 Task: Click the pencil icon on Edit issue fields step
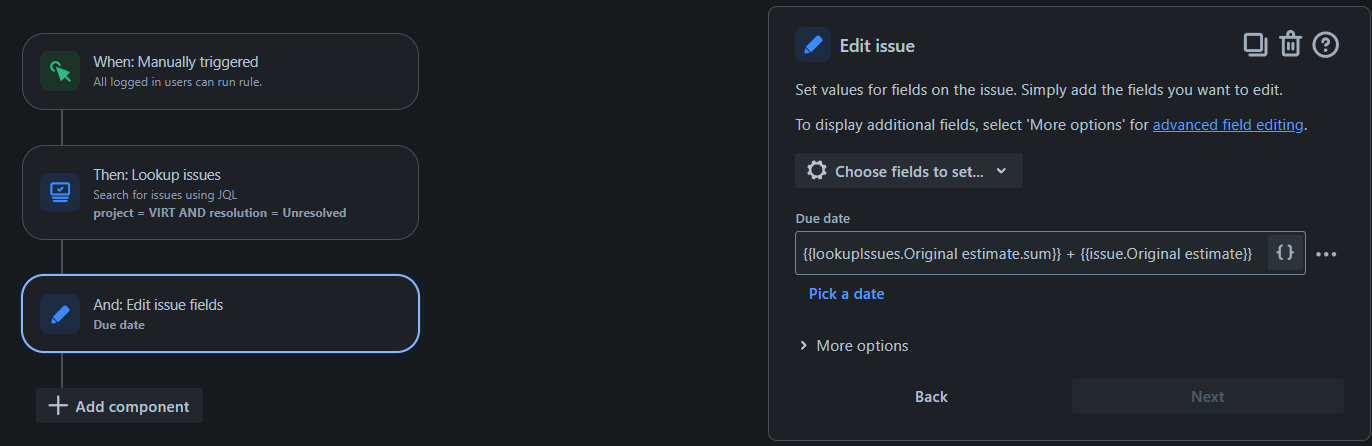coord(60,314)
